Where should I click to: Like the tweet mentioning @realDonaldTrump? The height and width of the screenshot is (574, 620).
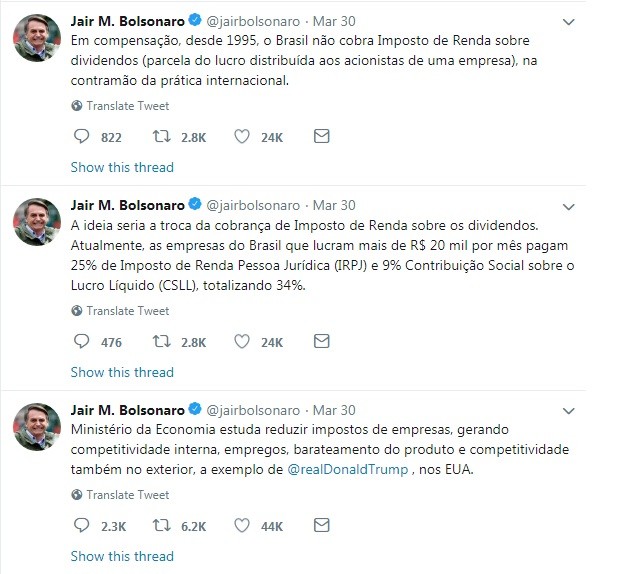pos(241,525)
